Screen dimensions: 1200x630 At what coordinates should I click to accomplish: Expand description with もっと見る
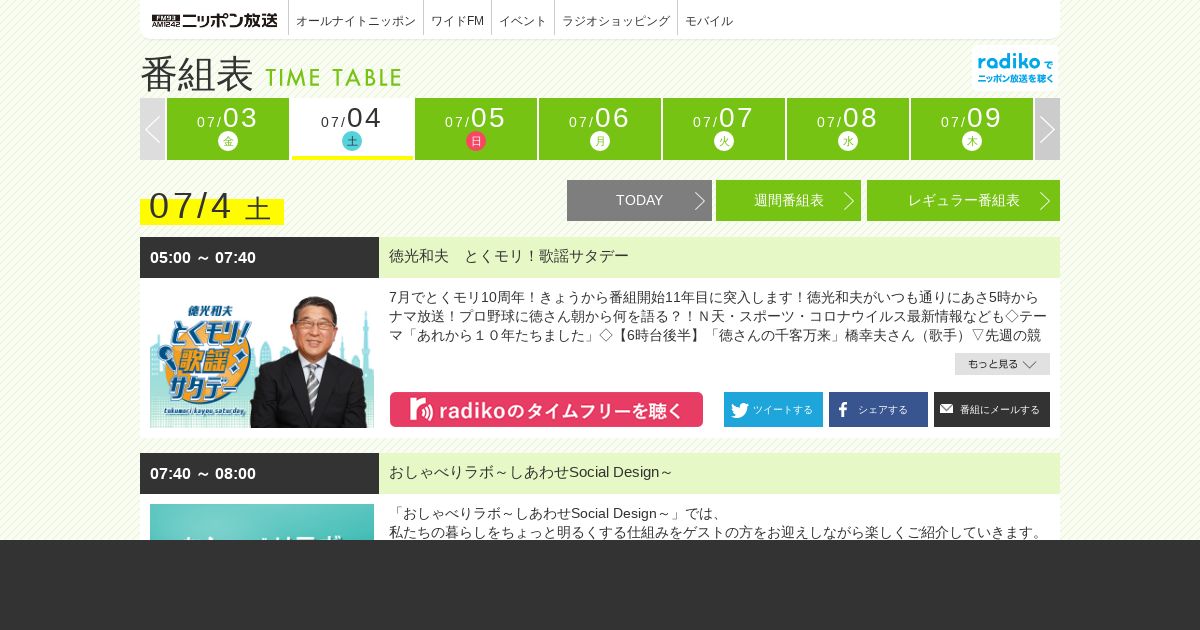[x=1002, y=364]
